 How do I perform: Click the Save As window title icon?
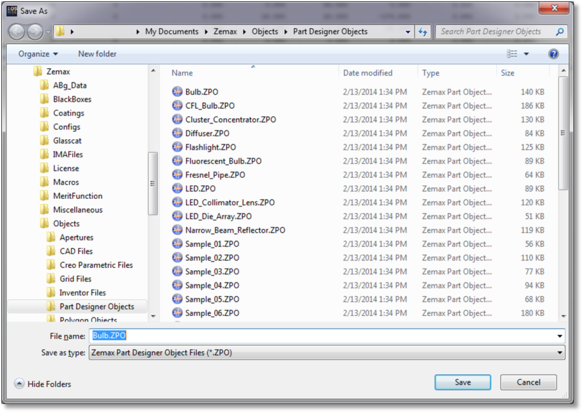tap(12, 11)
